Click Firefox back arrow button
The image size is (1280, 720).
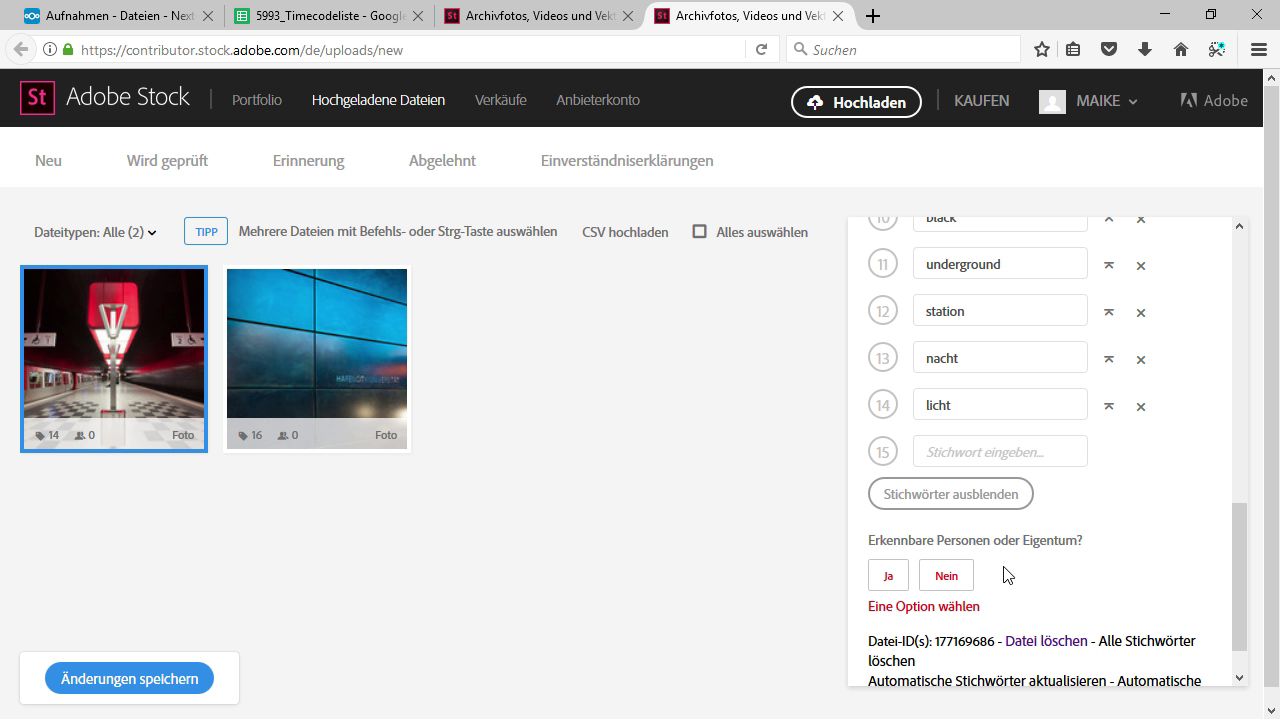pyautogui.click(x=21, y=49)
